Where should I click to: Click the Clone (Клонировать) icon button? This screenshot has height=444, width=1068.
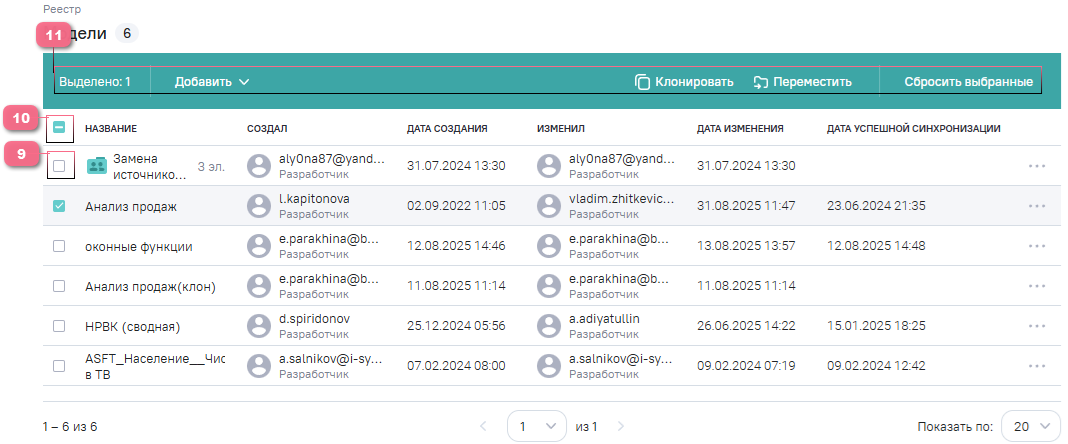[x=643, y=82]
